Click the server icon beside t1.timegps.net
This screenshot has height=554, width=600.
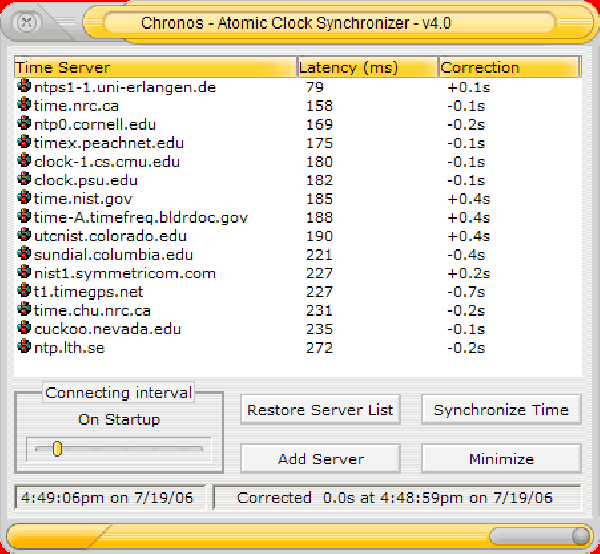24,291
